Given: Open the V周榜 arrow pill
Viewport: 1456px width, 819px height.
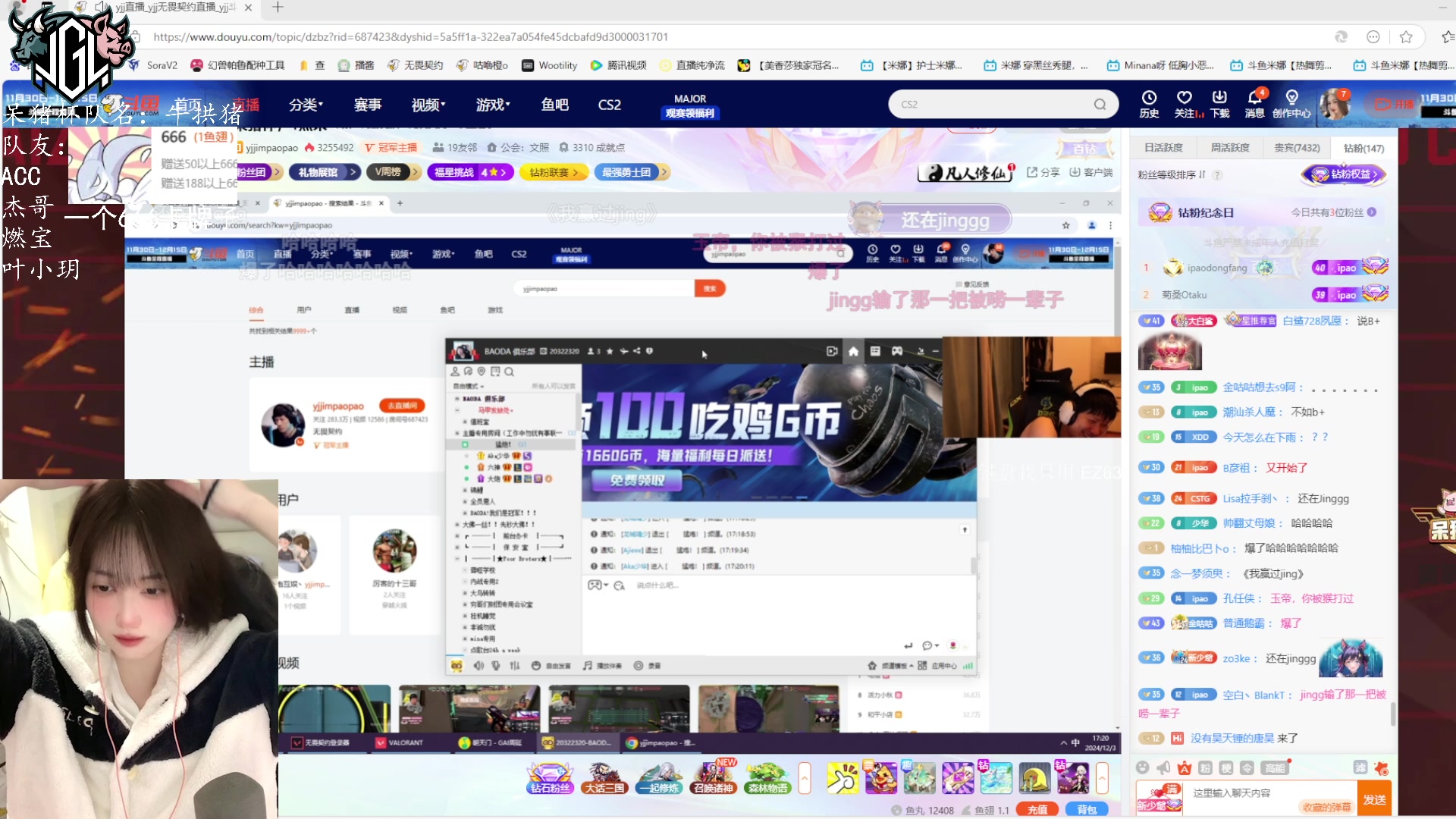Looking at the screenshot, I should tap(394, 172).
